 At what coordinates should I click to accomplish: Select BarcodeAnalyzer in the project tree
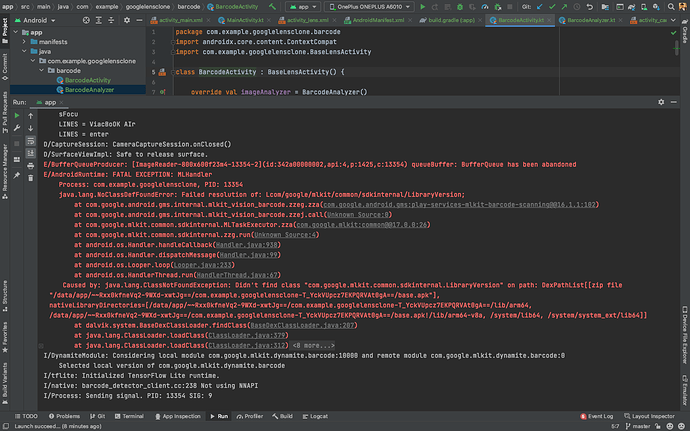tap(87, 91)
